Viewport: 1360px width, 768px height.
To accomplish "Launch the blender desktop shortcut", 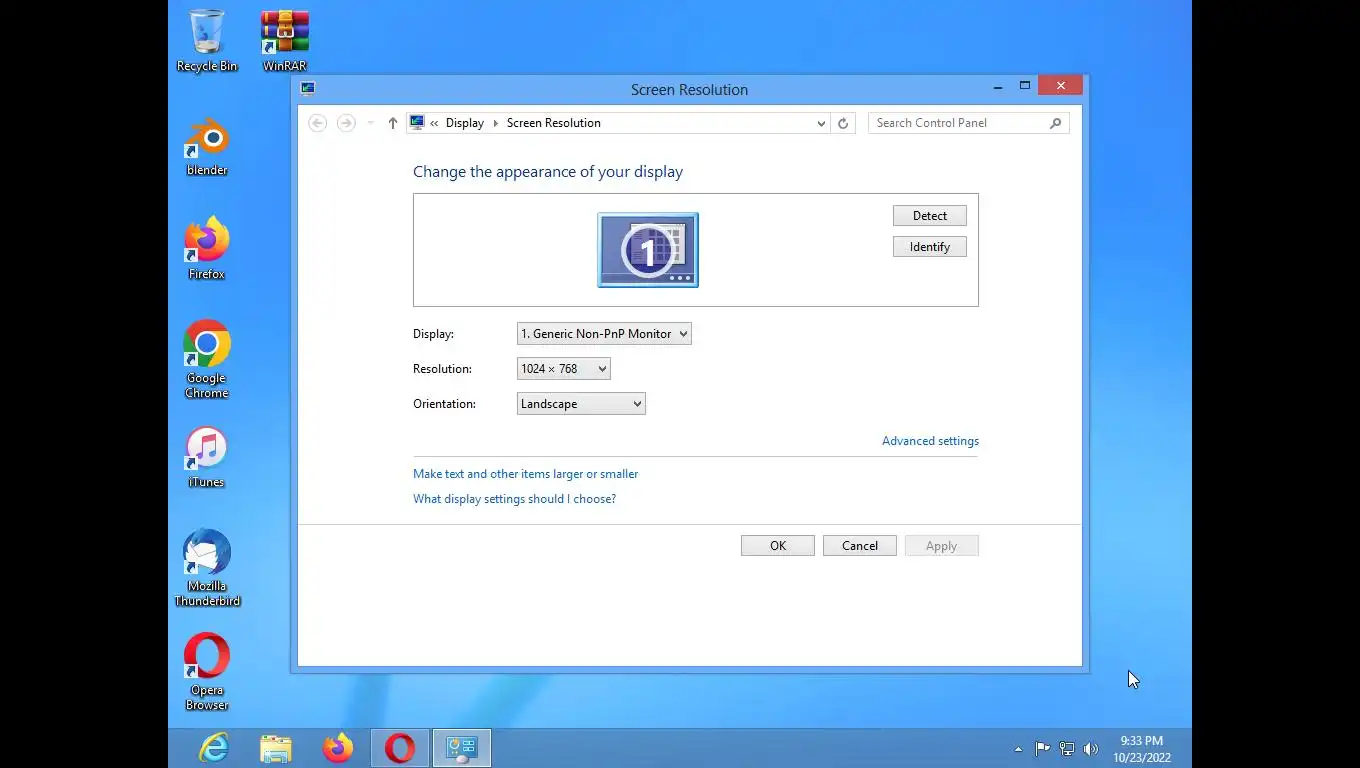I will (207, 145).
